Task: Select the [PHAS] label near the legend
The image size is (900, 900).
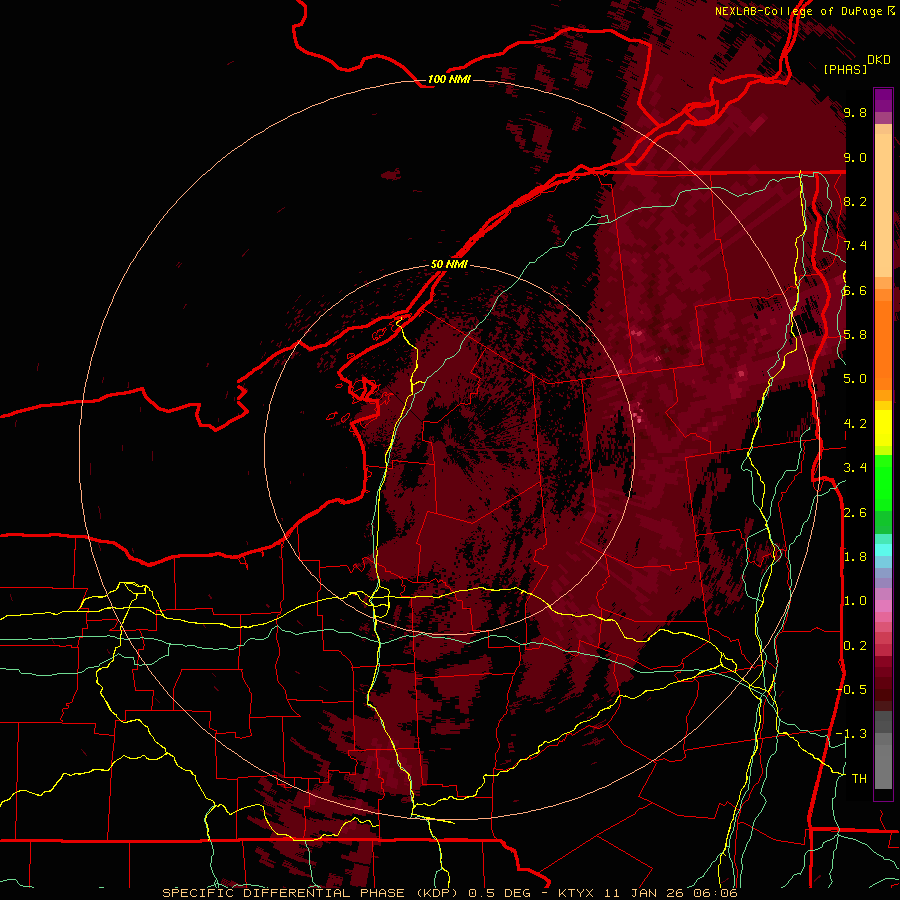Action: point(845,69)
